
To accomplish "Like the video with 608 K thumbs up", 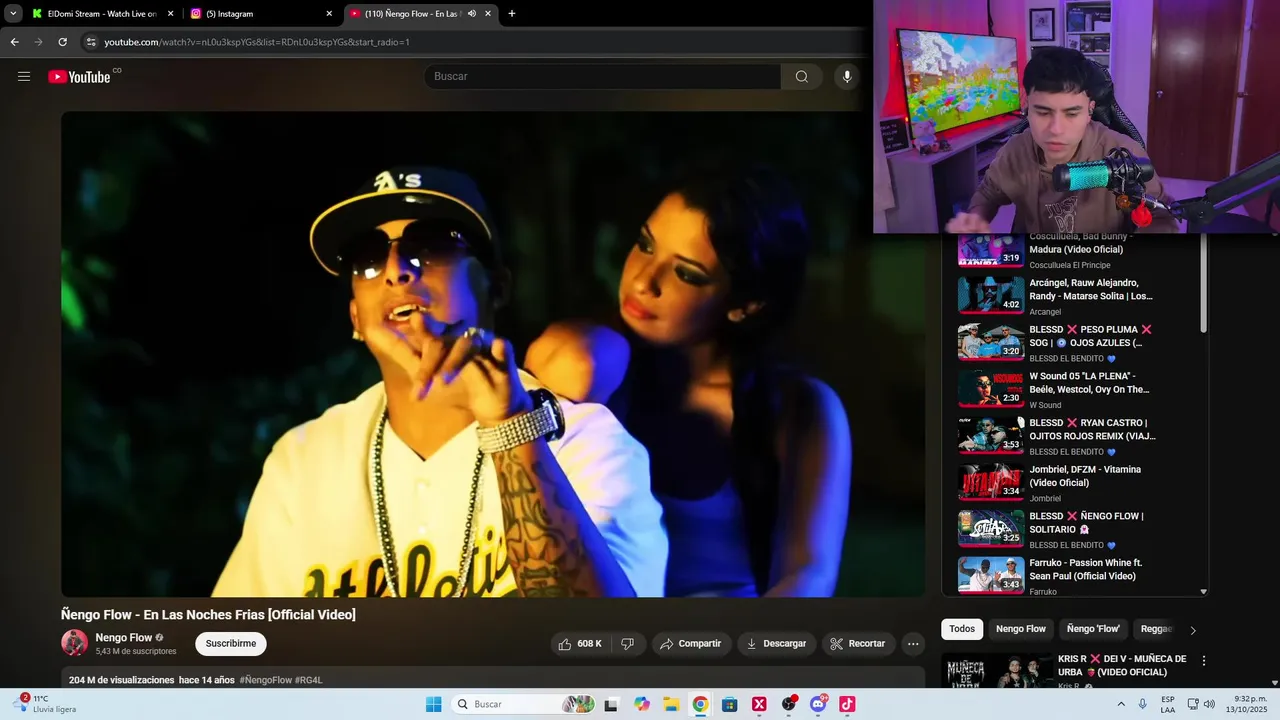I will pos(580,644).
